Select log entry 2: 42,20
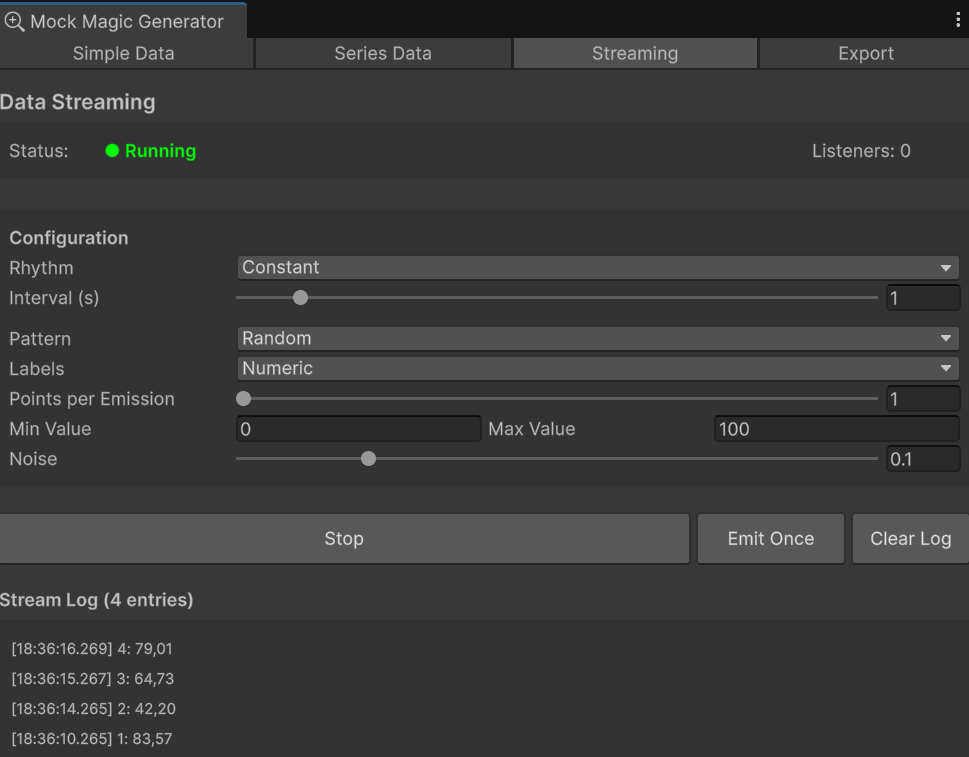Screen dimensions: 969x757 [x=93, y=709]
